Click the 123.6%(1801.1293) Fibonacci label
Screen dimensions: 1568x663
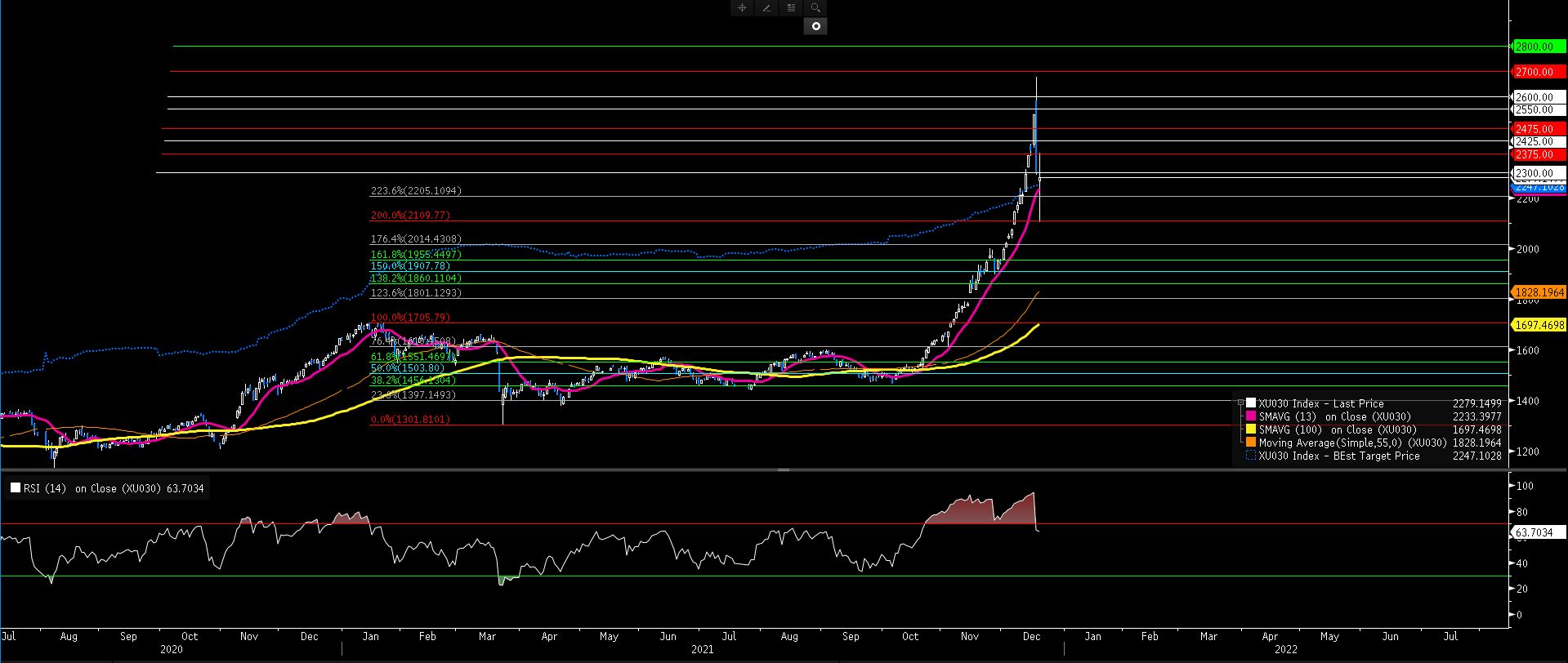click(x=416, y=292)
